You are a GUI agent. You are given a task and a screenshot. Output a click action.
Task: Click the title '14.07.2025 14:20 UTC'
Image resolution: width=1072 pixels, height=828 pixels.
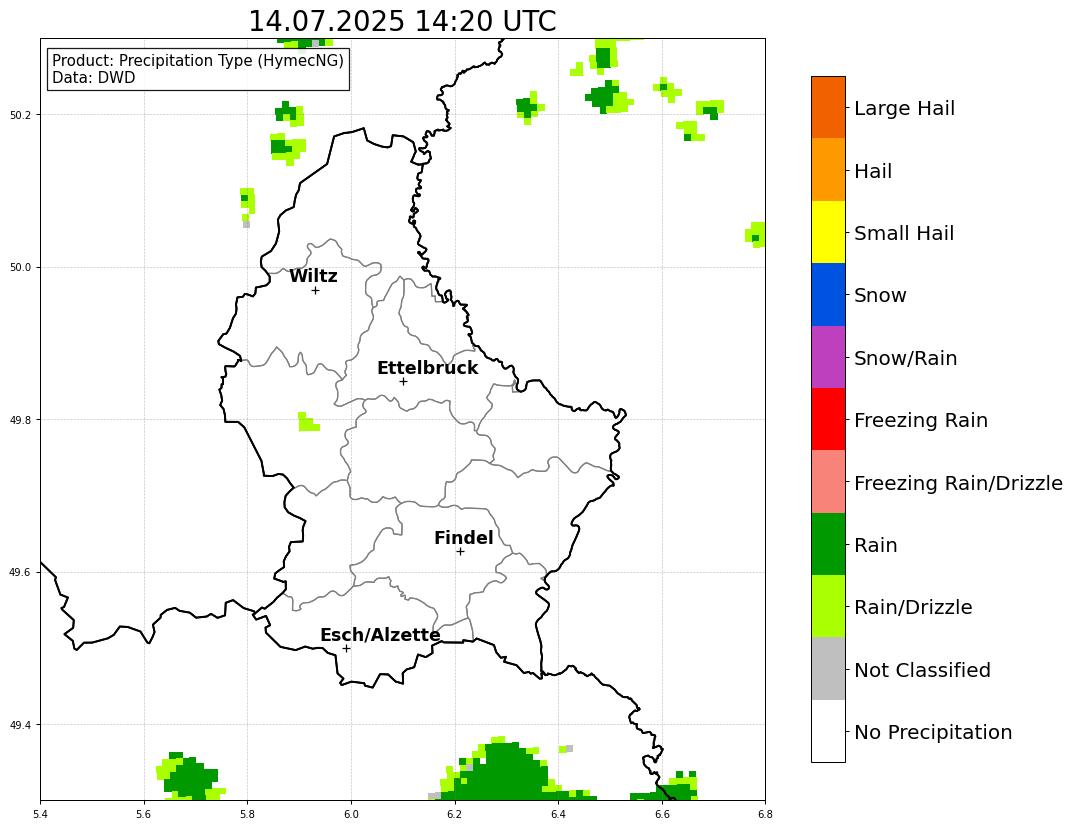point(402,21)
